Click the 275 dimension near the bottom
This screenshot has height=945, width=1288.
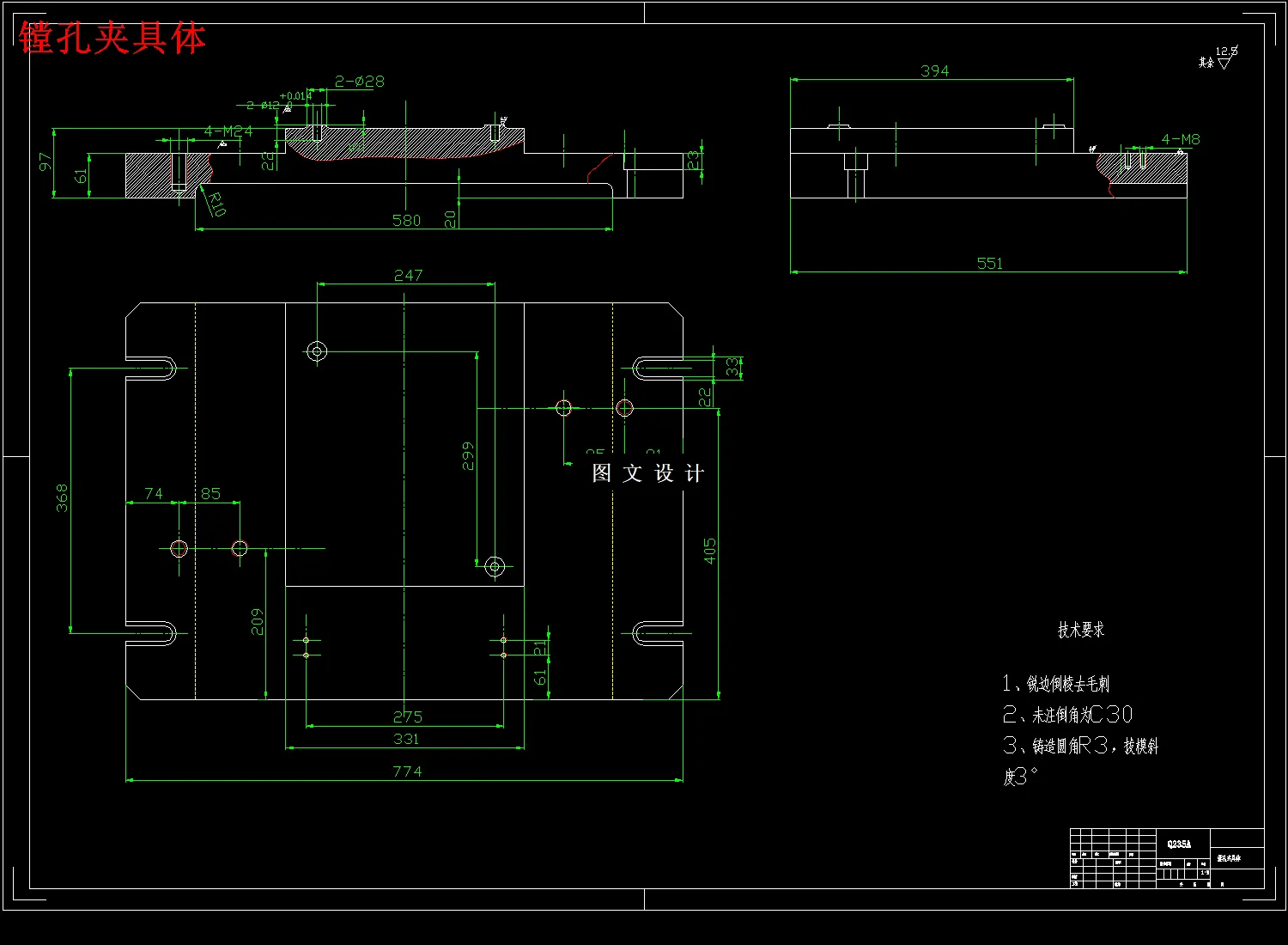pos(408,716)
